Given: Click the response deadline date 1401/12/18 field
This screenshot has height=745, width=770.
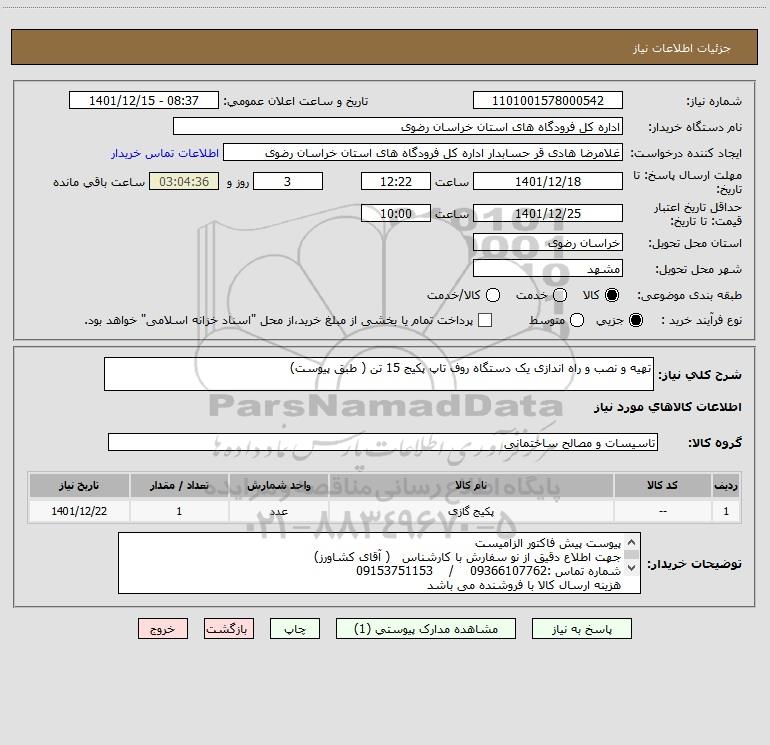Looking at the screenshot, I should (548, 181).
